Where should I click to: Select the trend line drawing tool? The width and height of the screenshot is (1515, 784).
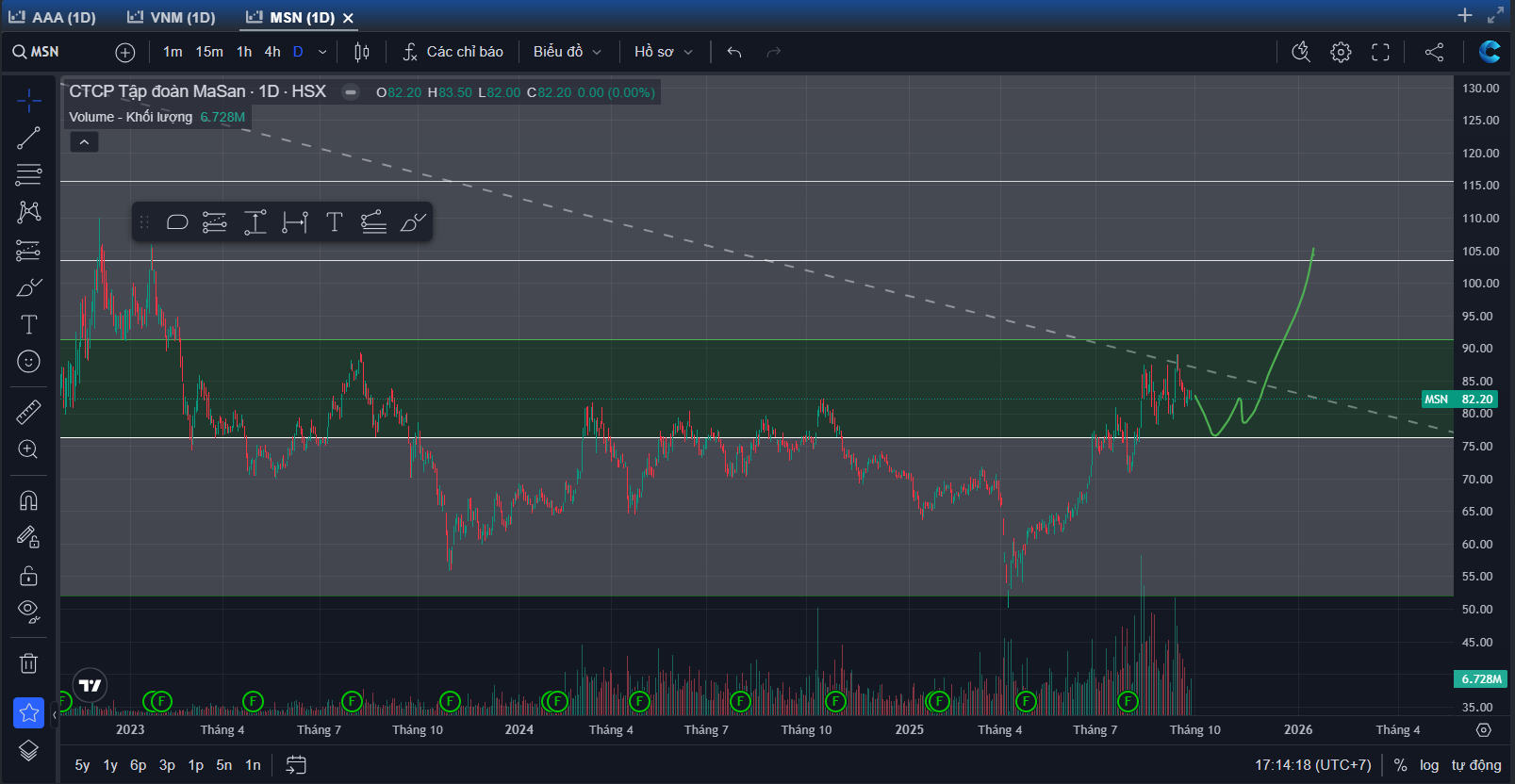tap(28, 138)
